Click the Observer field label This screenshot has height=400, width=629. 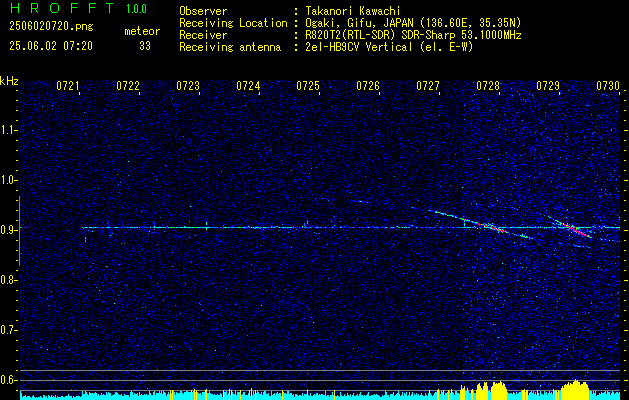(x=203, y=11)
